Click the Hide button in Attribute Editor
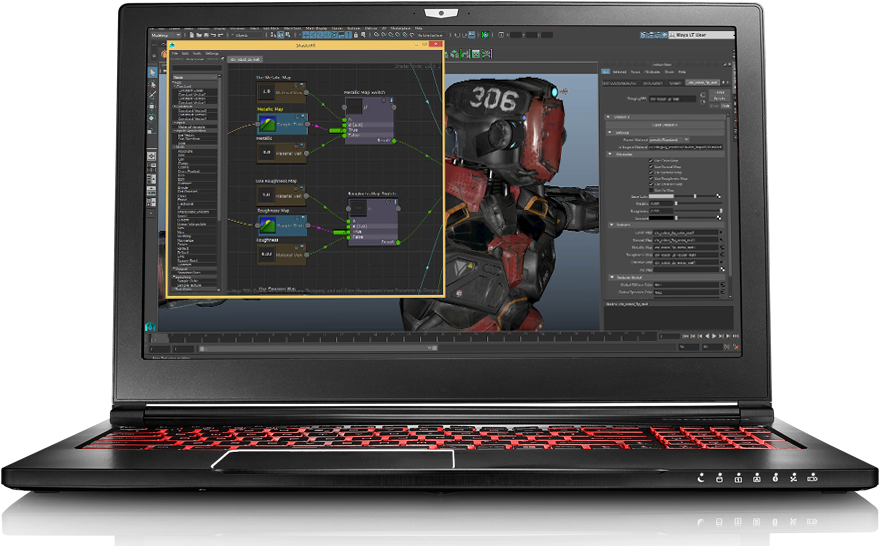Image resolution: width=879 pixels, height=546 pixels. pyautogui.click(x=725, y=105)
